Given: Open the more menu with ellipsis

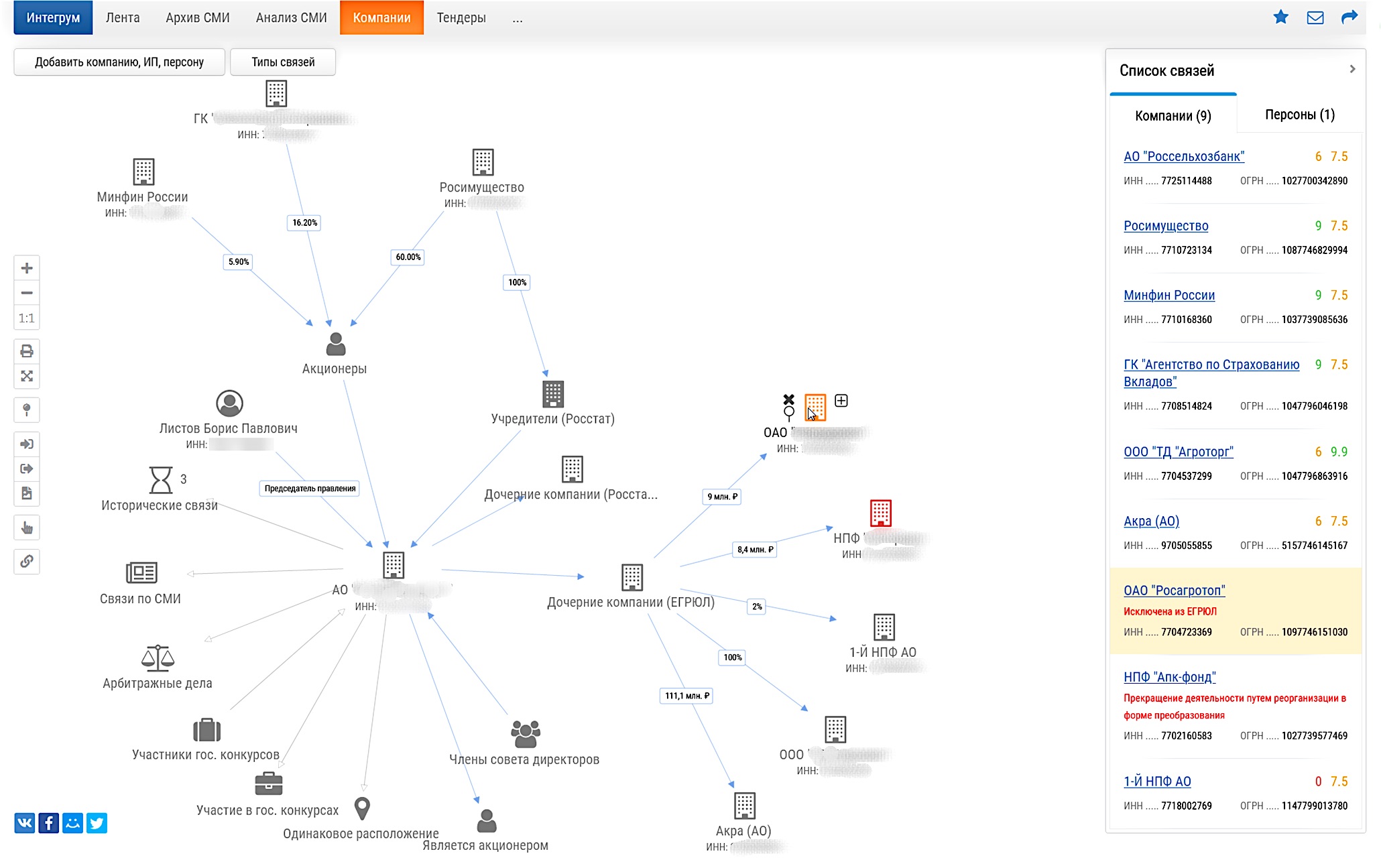Looking at the screenshot, I should [x=518, y=18].
